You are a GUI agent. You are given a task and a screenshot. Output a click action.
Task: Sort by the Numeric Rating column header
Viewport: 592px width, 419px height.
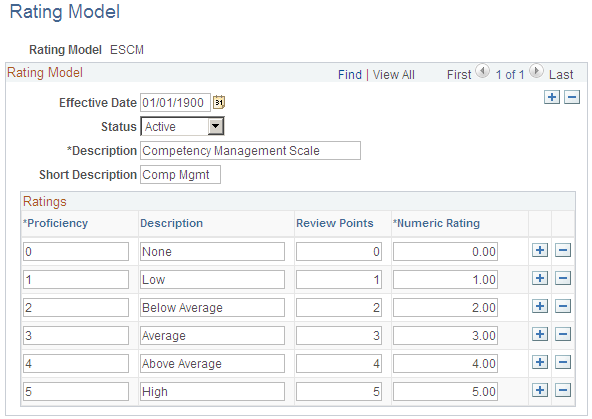[x=436, y=223]
